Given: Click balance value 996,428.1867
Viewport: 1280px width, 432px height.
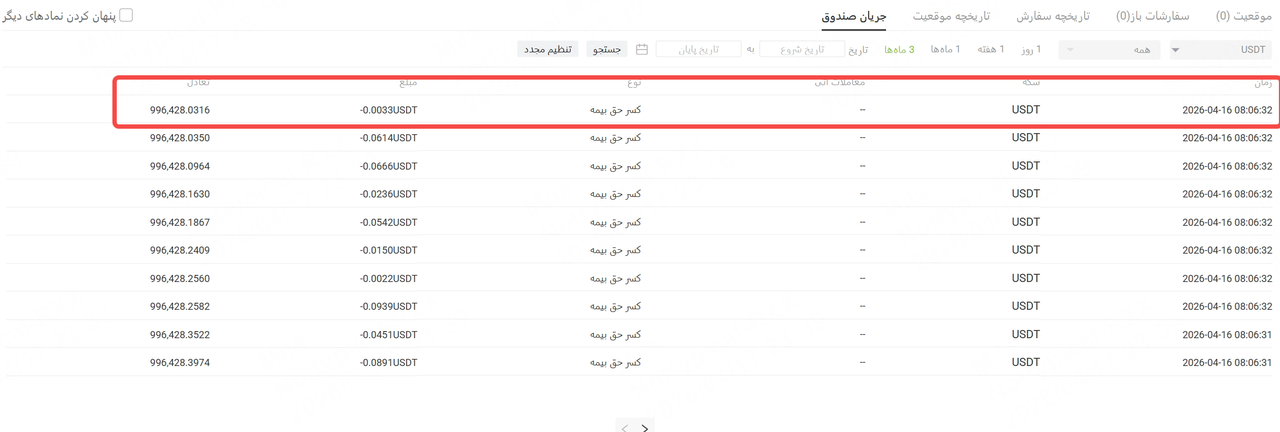Looking at the screenshot, I should (x=180, y=222).
